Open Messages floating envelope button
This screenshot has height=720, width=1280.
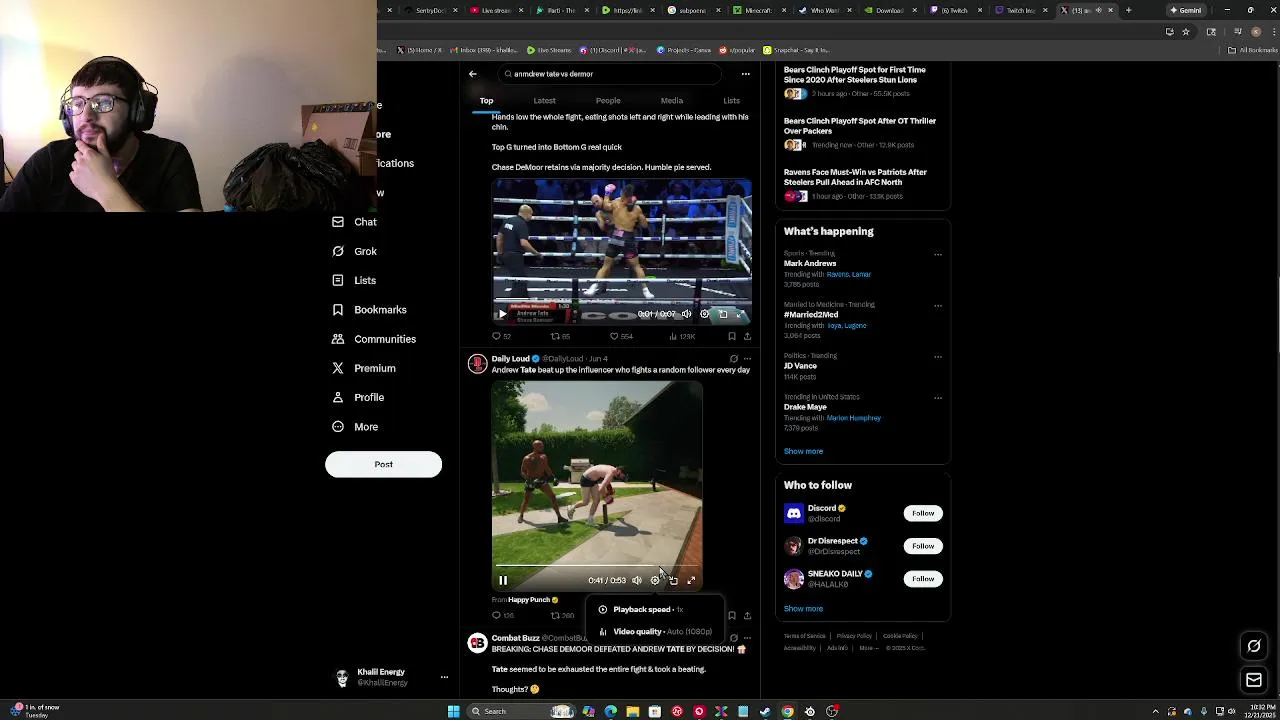(1254, 680)
